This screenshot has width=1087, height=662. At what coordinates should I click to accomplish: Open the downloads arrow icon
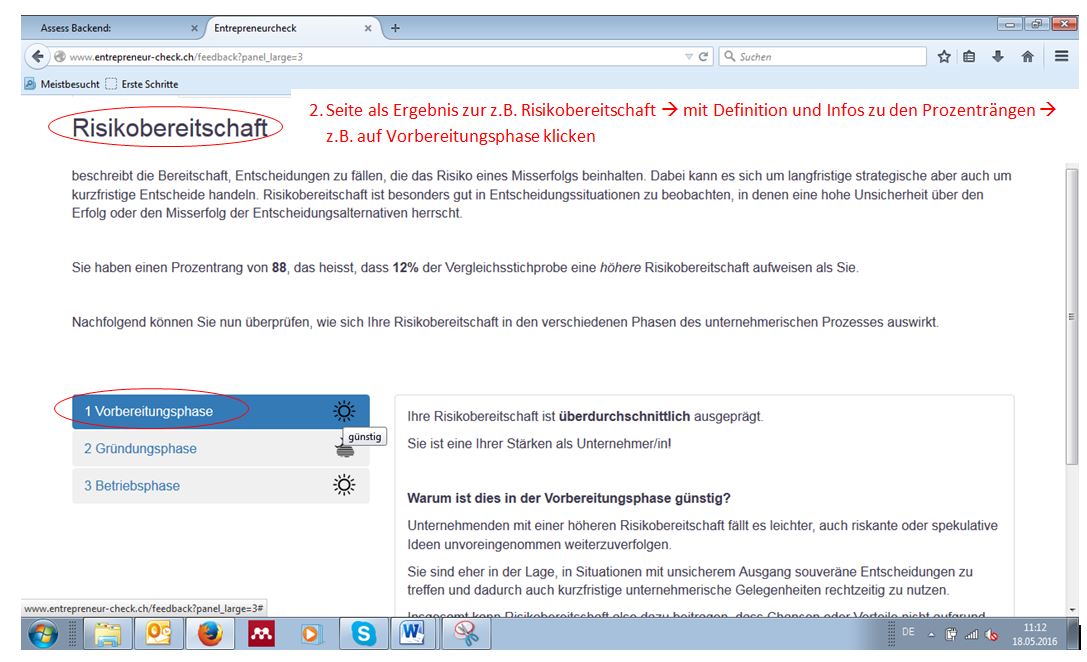point(998,57)
